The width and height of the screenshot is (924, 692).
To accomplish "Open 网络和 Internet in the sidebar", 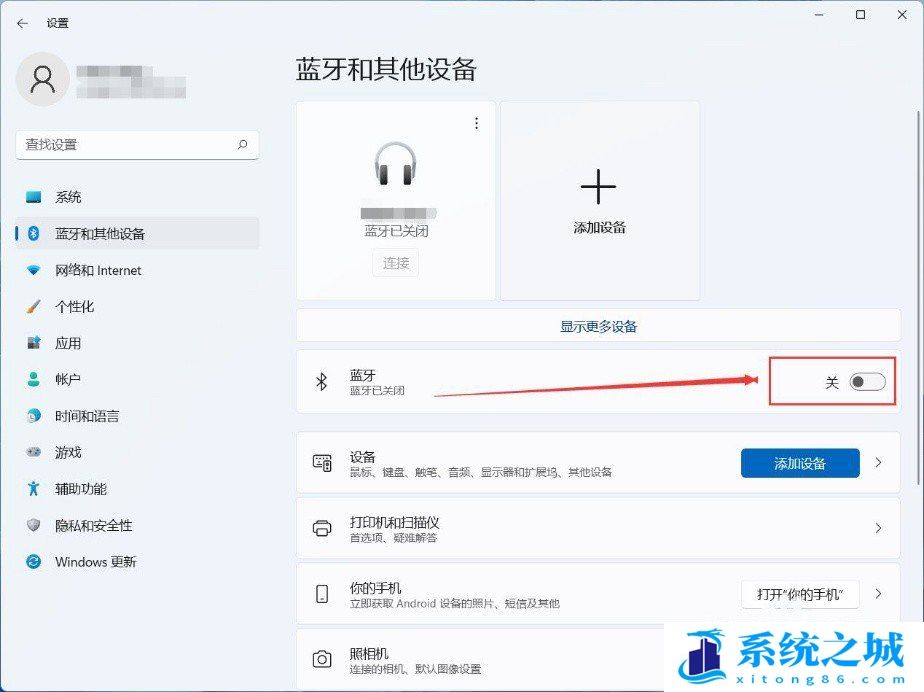I will [x=98, y=270].
